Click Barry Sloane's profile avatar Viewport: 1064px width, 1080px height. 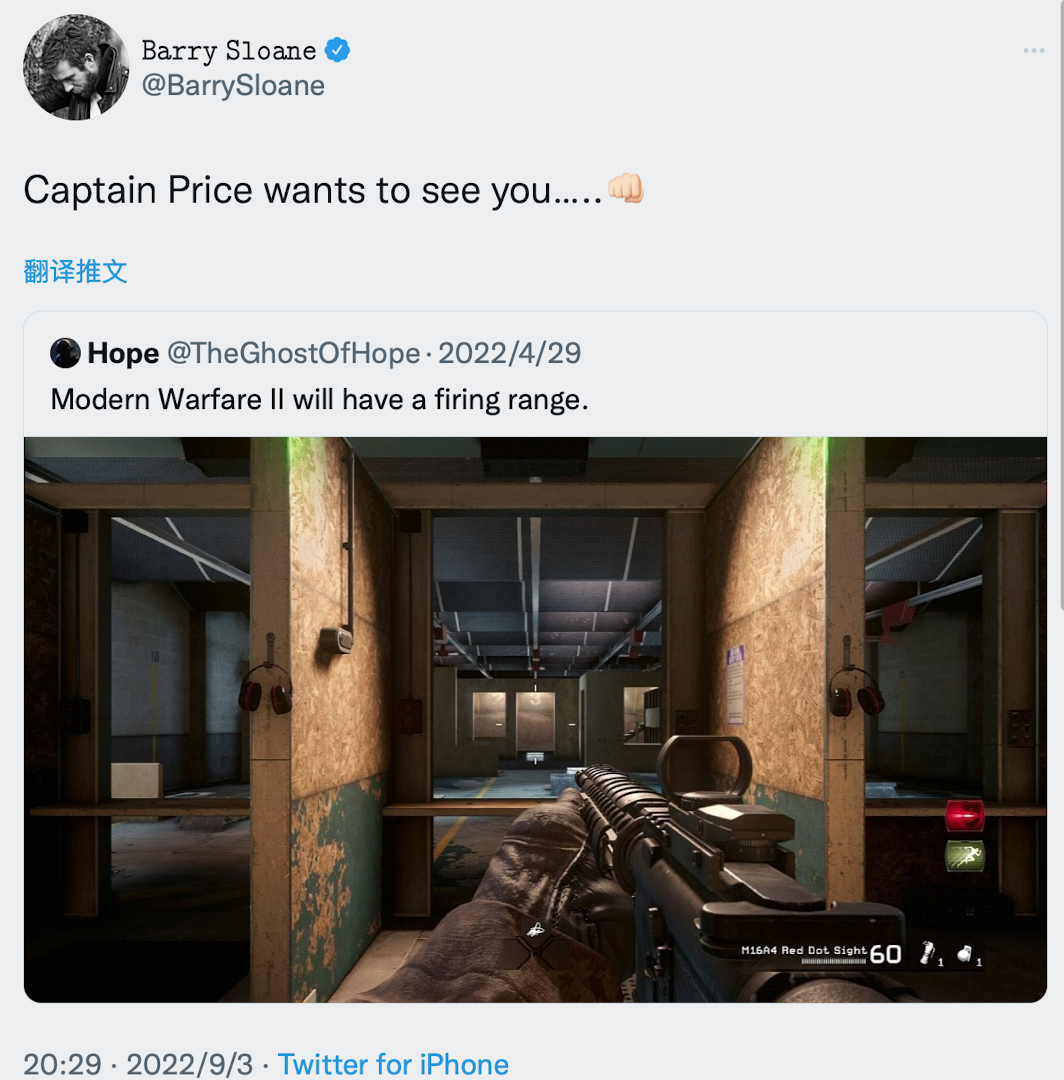click(x=76, y=68)
